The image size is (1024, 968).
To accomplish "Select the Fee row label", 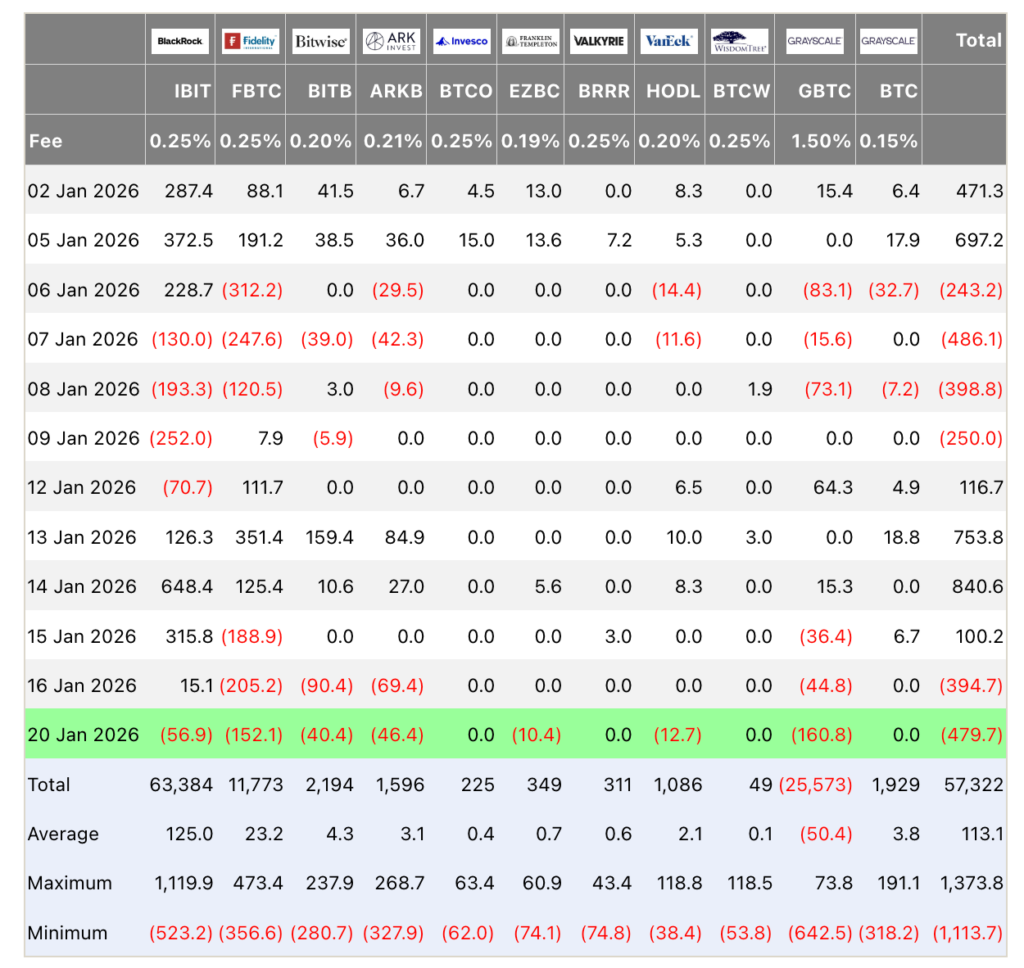I will point(45,141).
